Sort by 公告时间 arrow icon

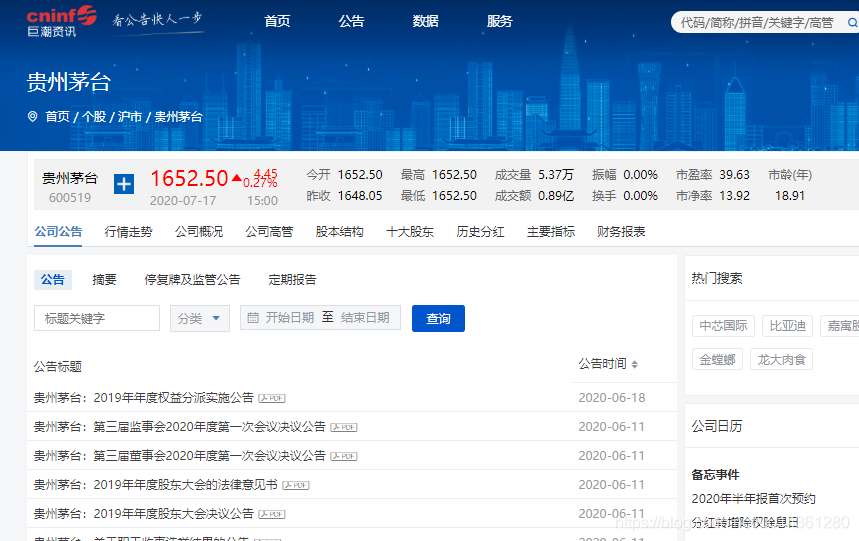tap(634, 364)
